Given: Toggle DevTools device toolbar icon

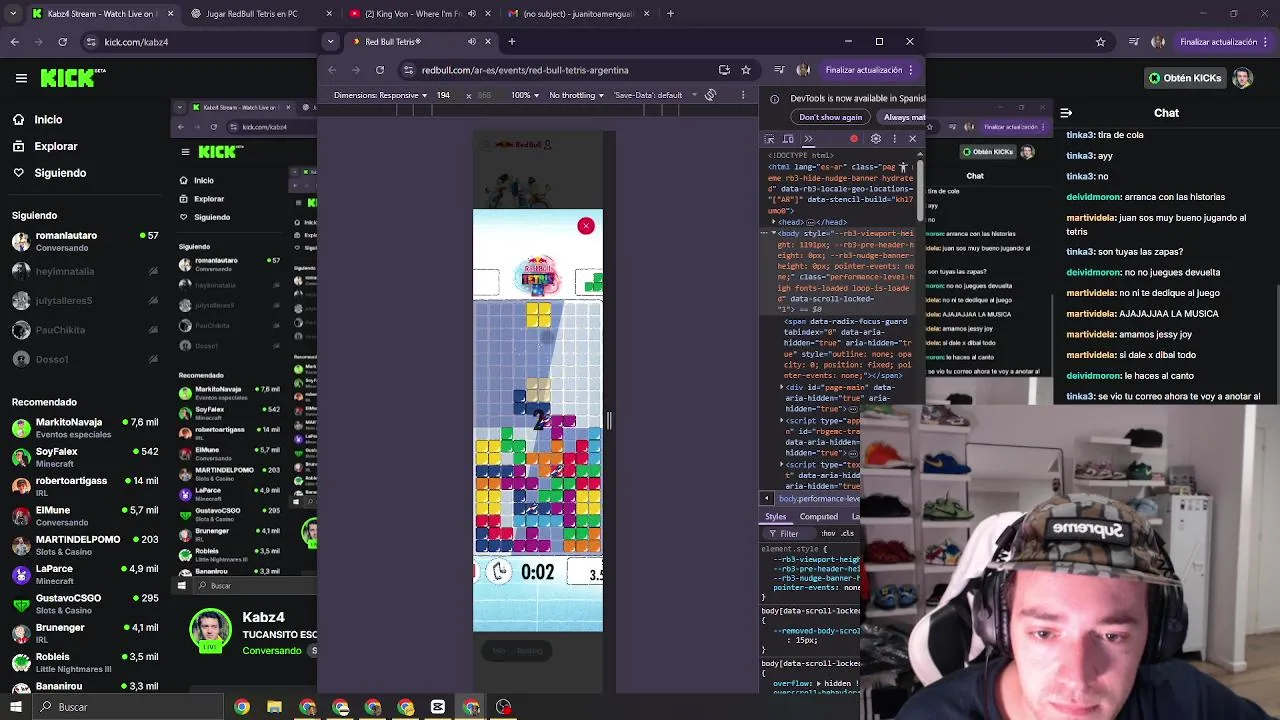Looking at the screenshot, I should pos(788,139).
